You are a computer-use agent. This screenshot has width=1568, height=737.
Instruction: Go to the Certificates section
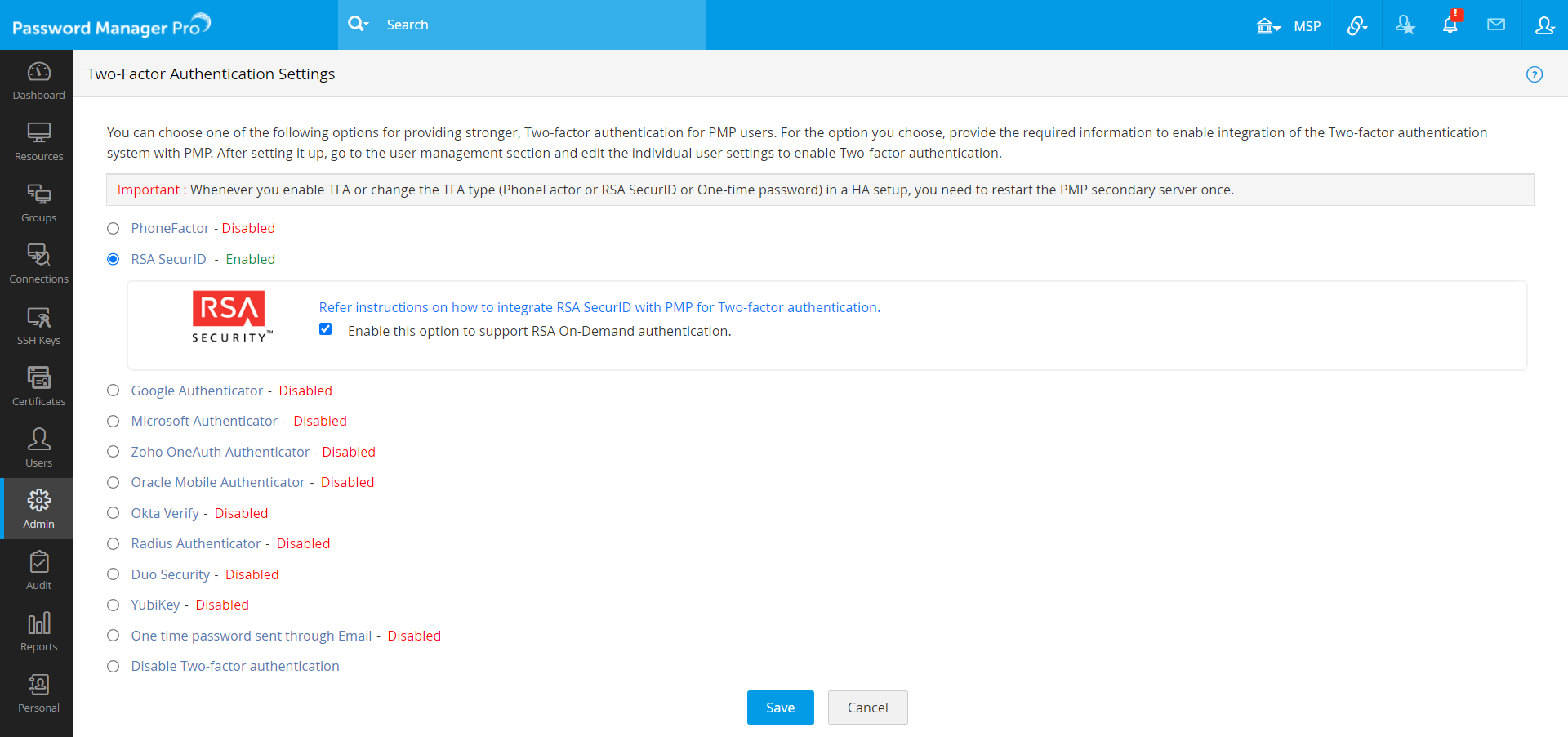coord(38,387)
